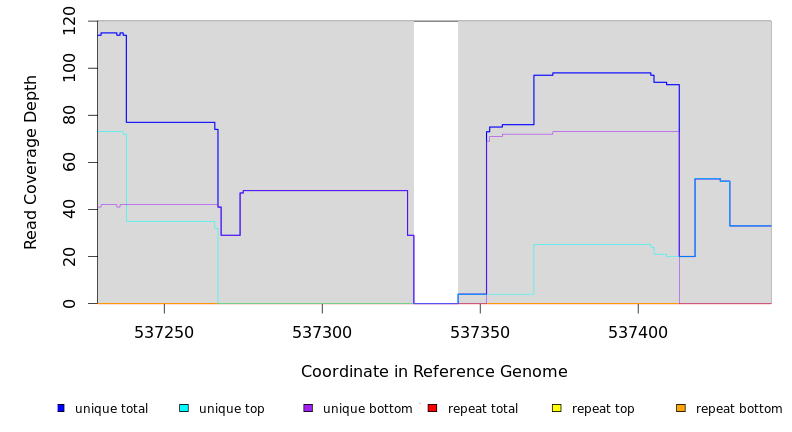The height and width of the screenshot is (432, 792).
Task: Select the "repeat bottom" legend label
Action: point(739,409)
